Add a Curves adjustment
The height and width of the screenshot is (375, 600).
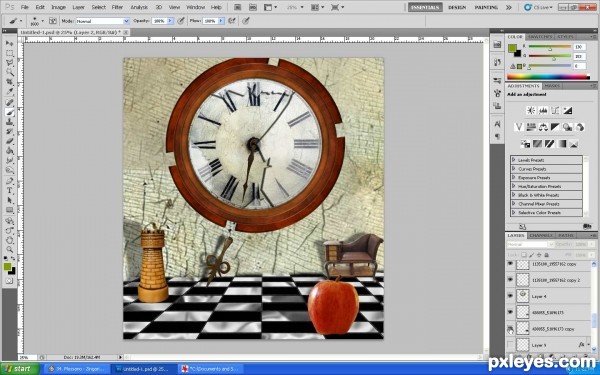(x=555, y=111)
